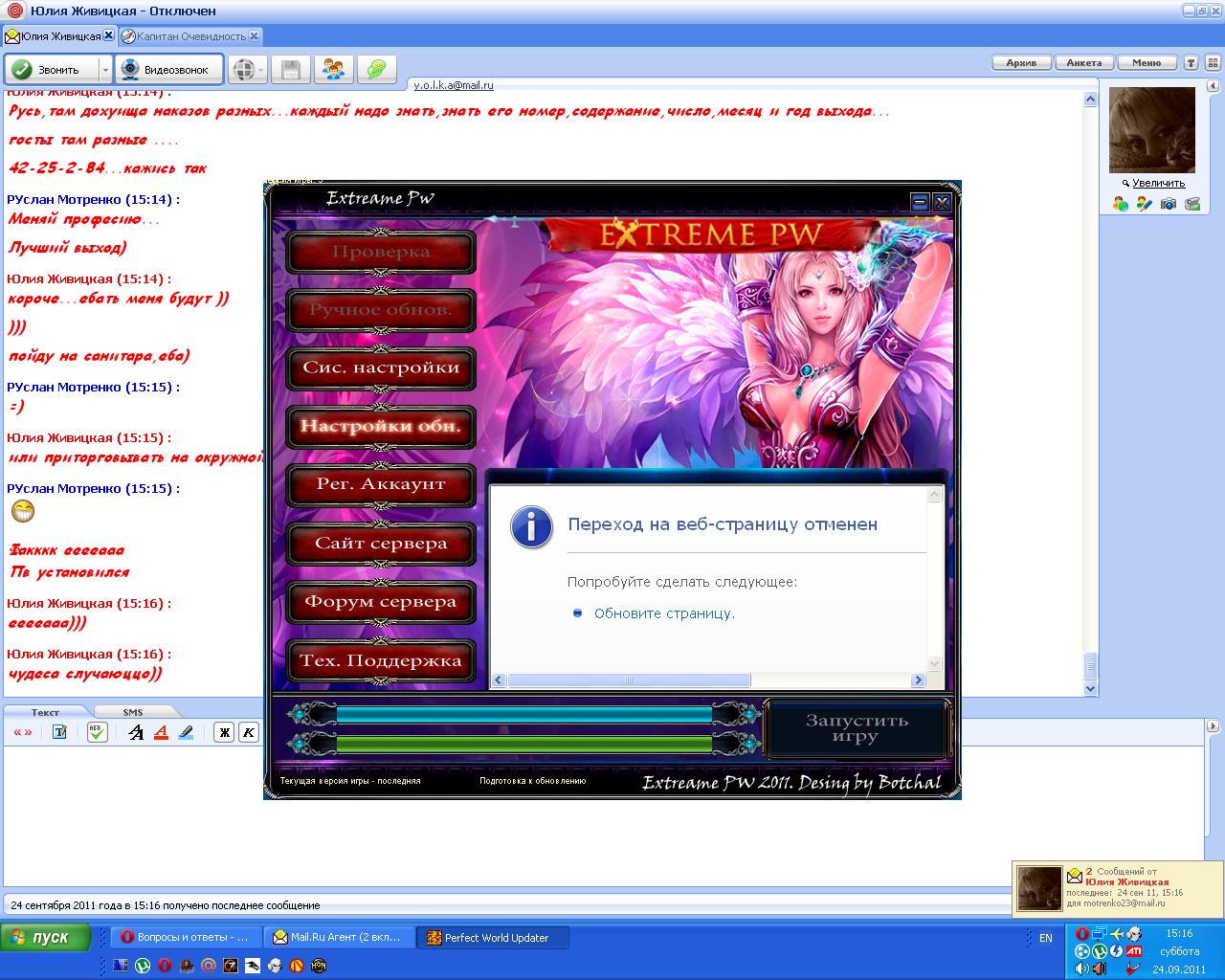This screenshot has width=1225, height=980.
Task: Switch to the Юлия Живицкая chat tab
Action: pos(59,36)
